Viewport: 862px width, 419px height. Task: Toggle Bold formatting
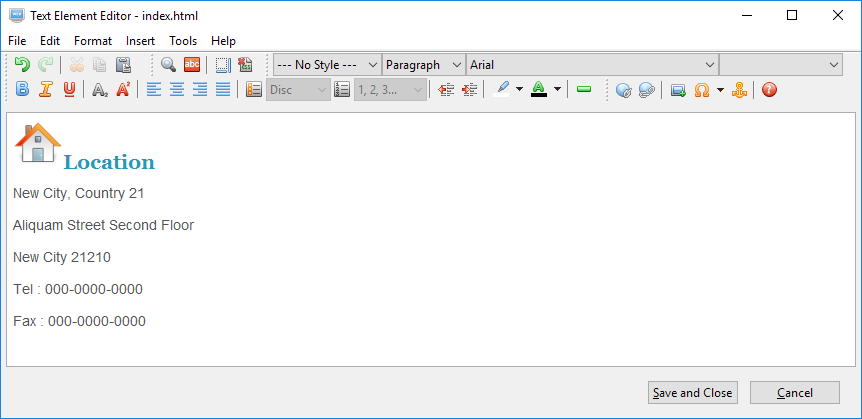[21, 90]
